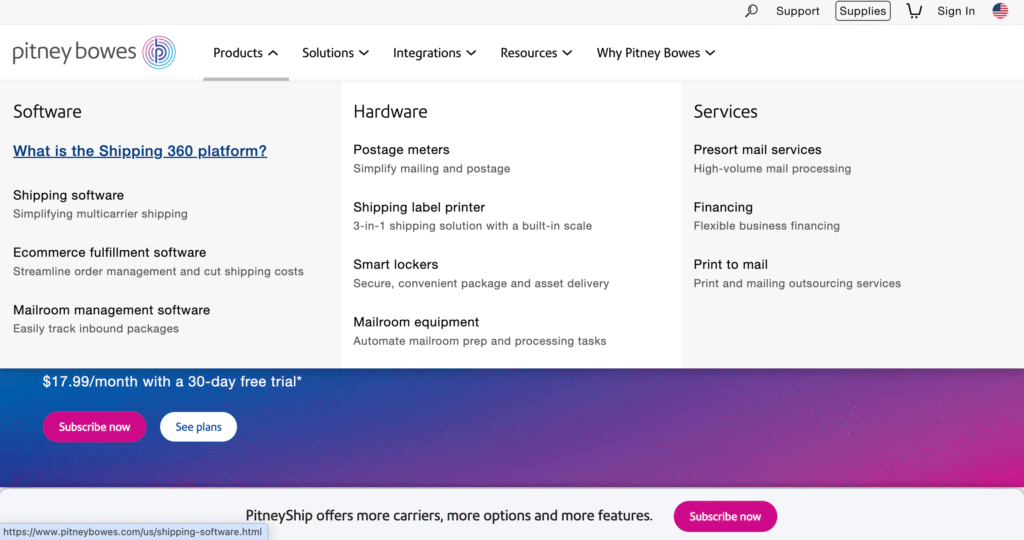1024x540 pixels.
Task: Collapse the Products menu
Action: coord(246,53)
